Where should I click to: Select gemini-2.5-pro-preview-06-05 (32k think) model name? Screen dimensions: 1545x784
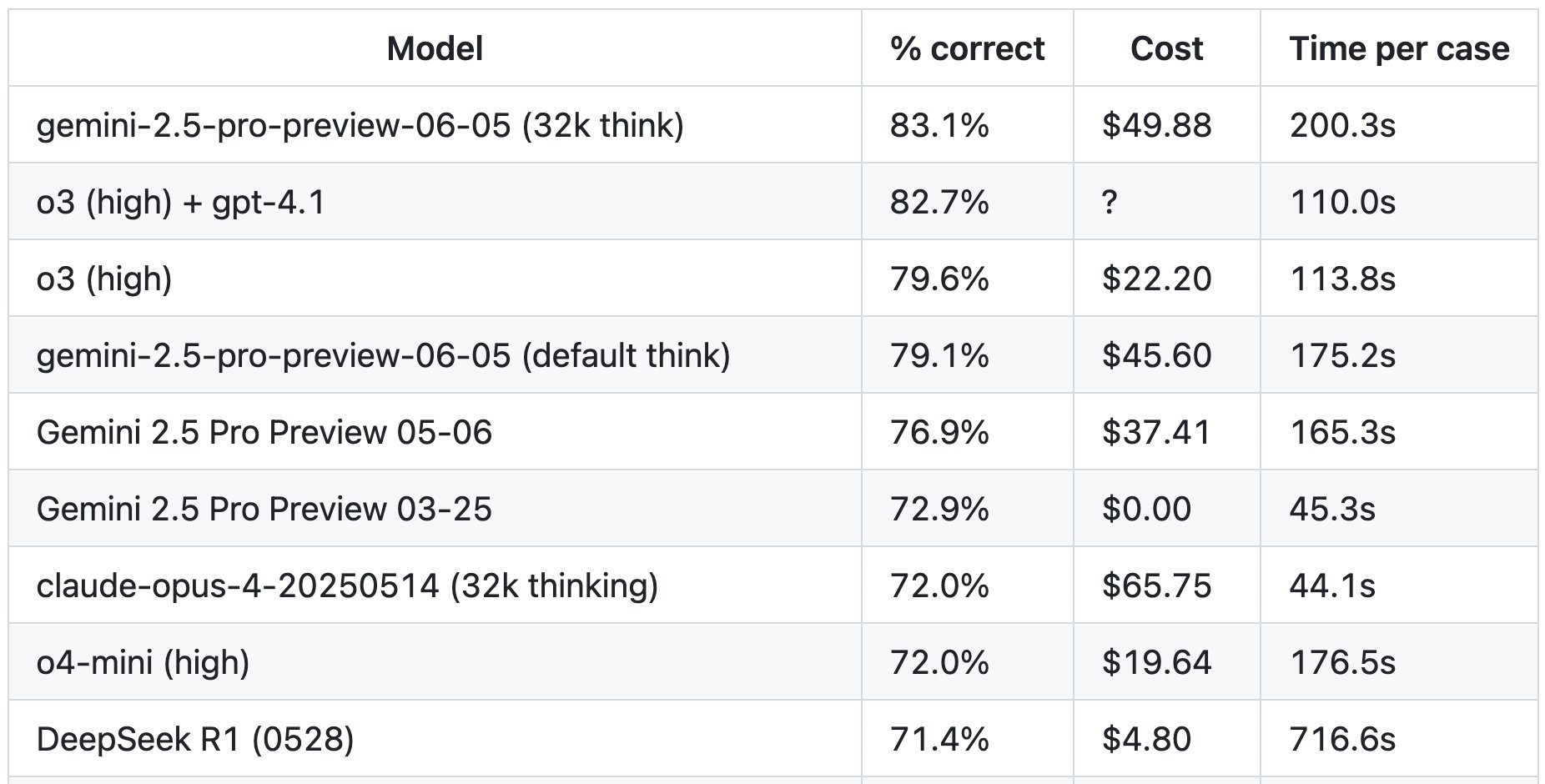coord(360,125)
